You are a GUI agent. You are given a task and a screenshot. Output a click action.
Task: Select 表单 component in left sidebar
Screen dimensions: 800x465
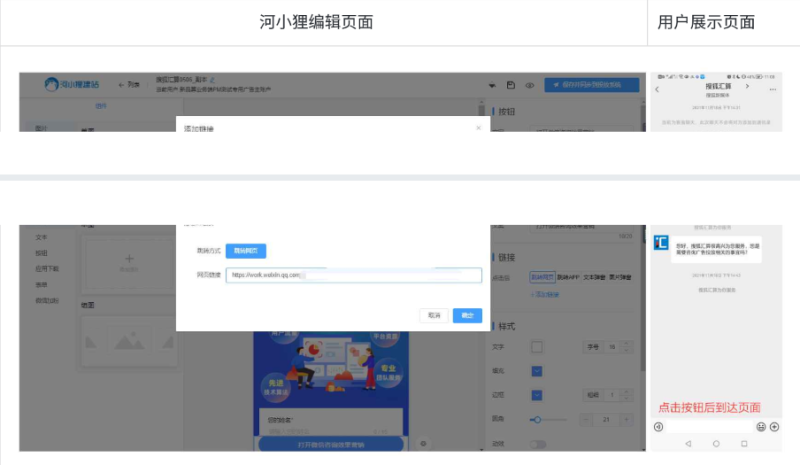click(41, 285)
